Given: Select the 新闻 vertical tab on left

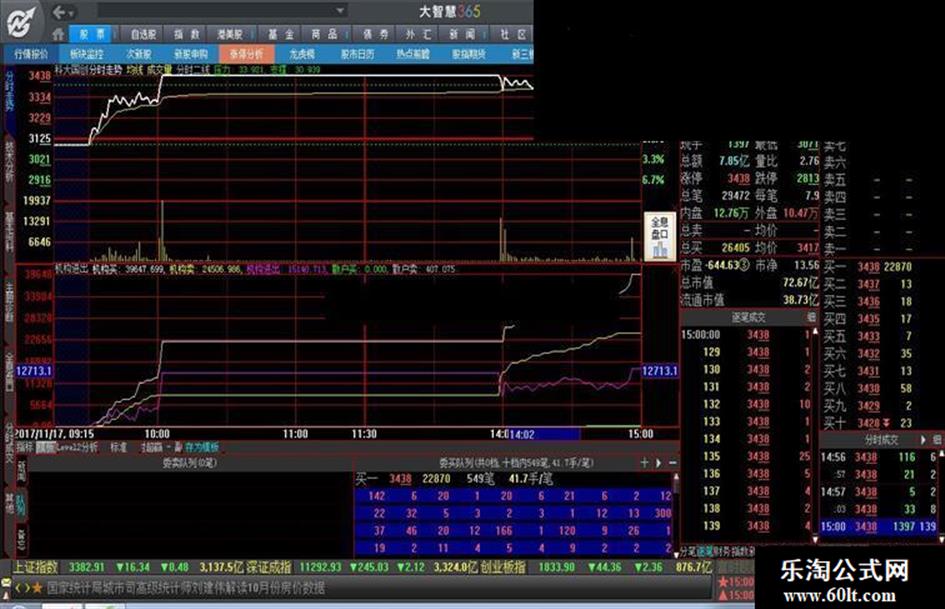Looking at the screenshot, I should point(21,472).
